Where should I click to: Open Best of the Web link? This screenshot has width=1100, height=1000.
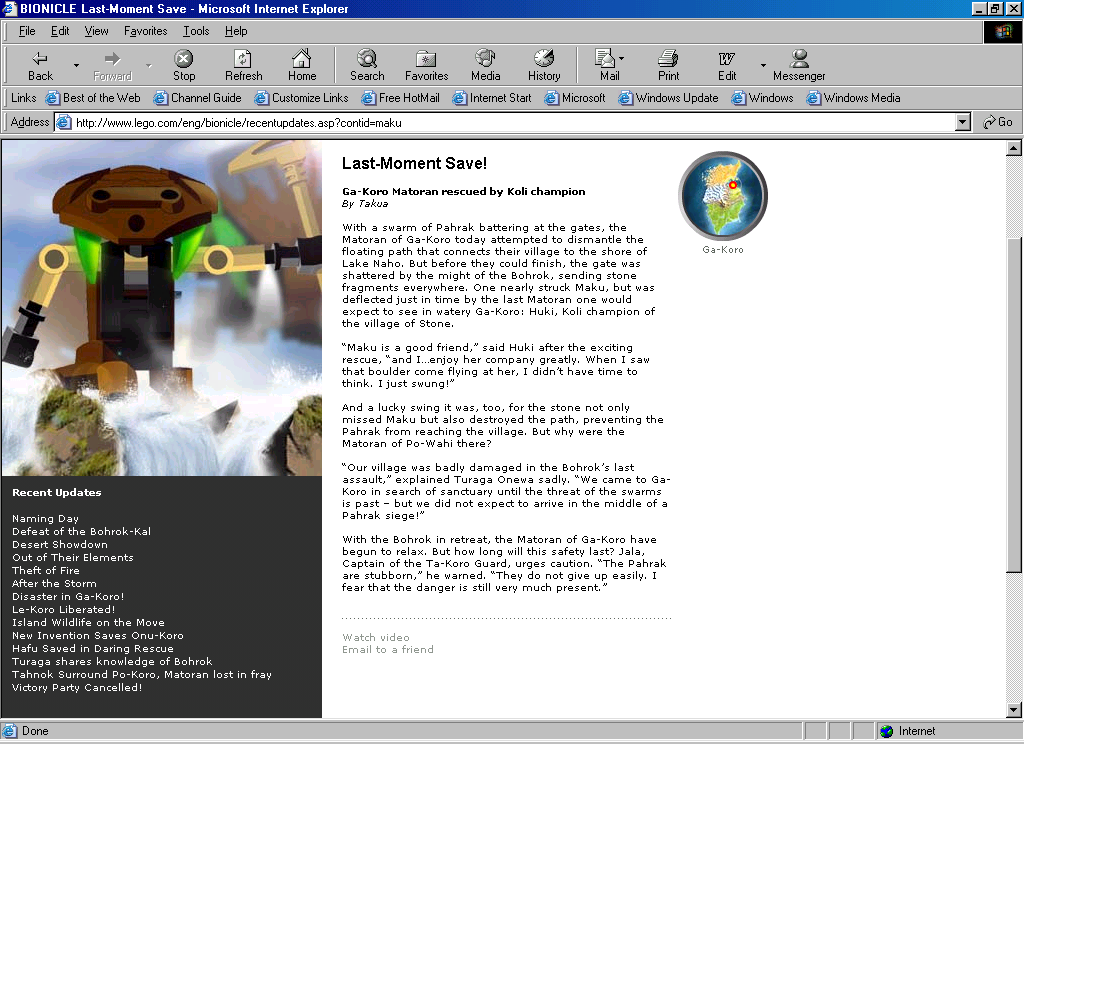tap(93, 98)
